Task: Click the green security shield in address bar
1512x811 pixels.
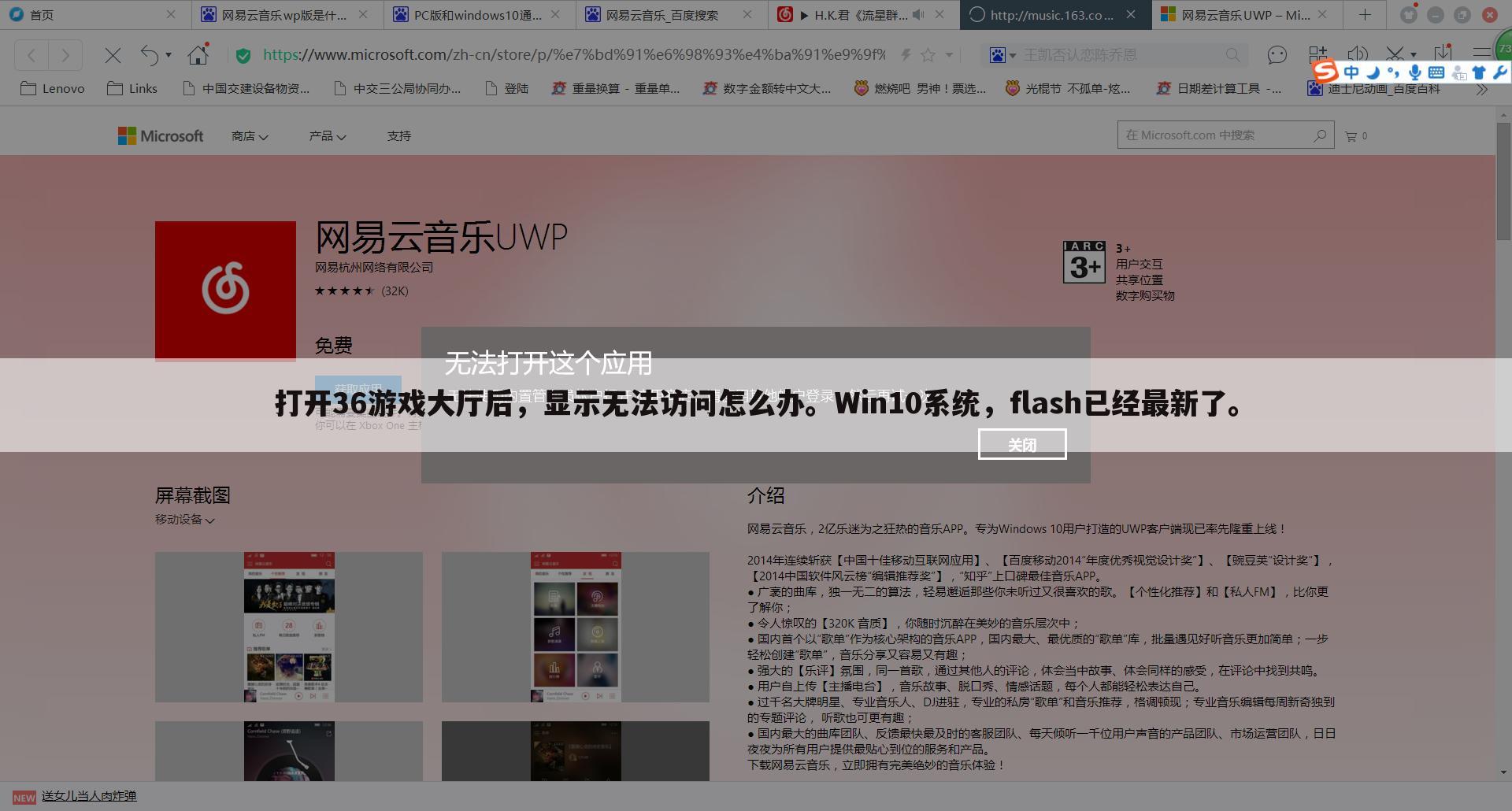Action: (243, 55)
